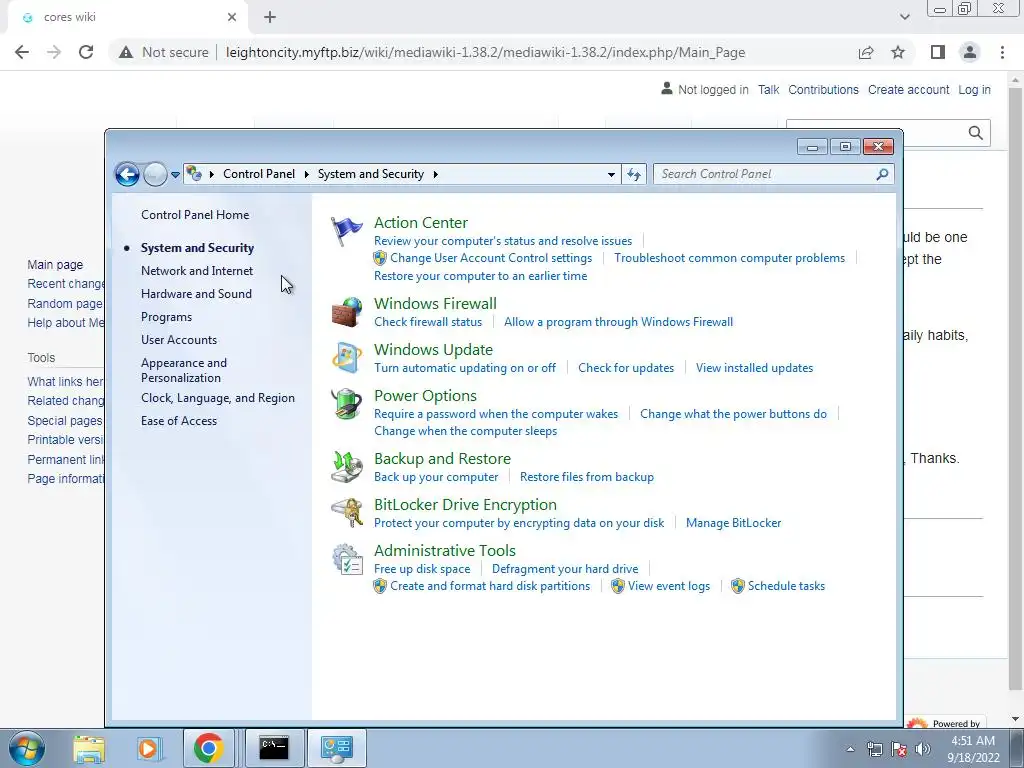Open the BitLocker Drive Encryption keys icon
The width and height of the screenshot is (1024, 768).
point(346,513)
